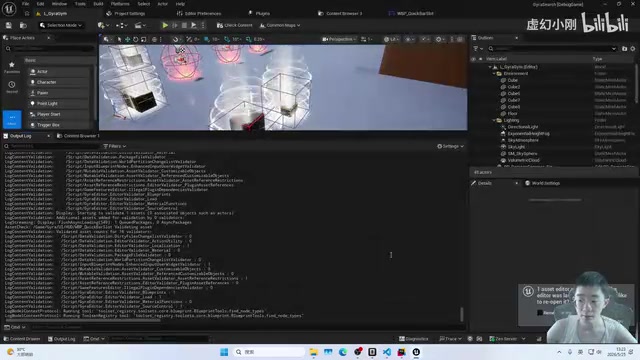Click the Check Content button
640x360 pixels.
(235, 25)
